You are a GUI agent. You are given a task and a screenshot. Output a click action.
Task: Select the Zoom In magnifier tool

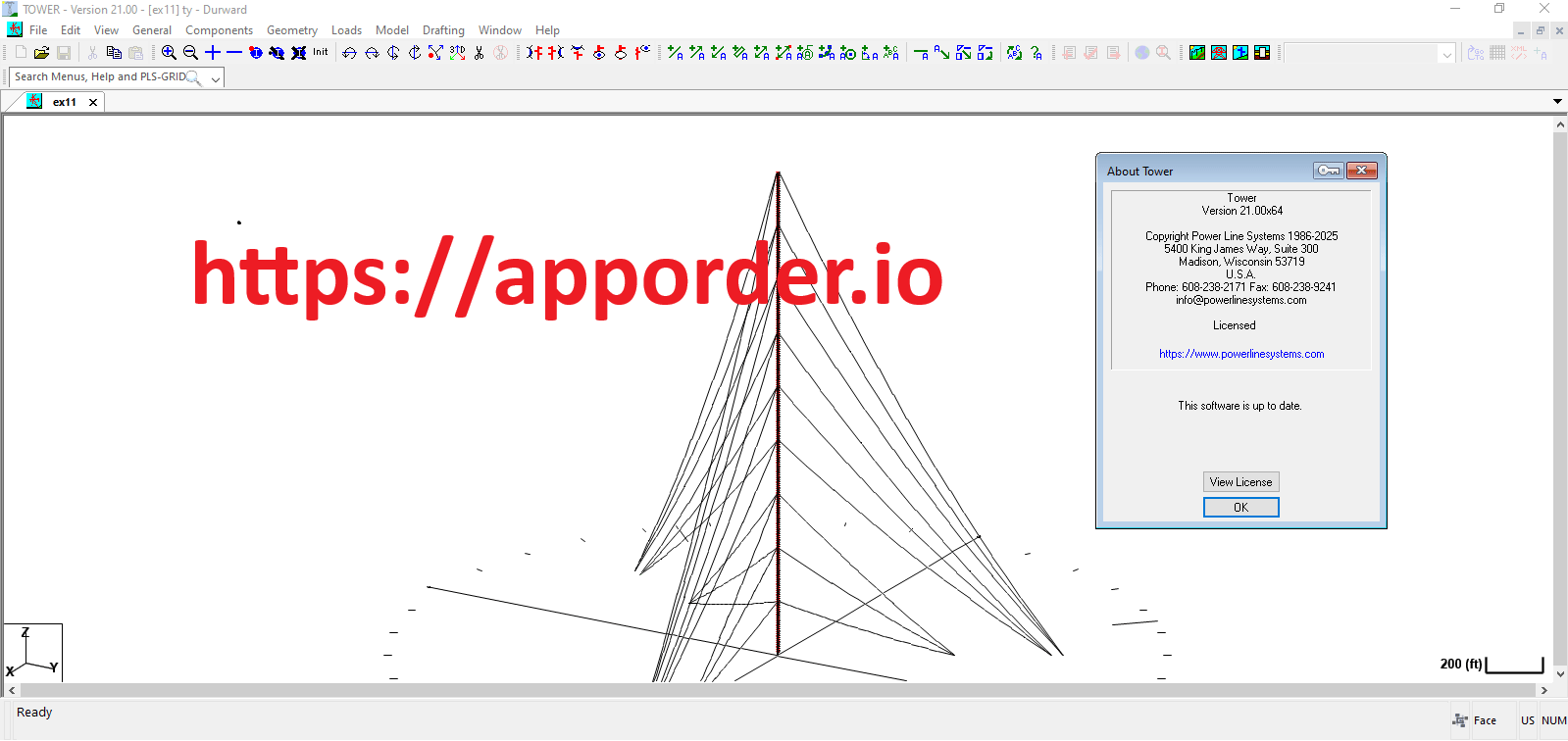169,53
